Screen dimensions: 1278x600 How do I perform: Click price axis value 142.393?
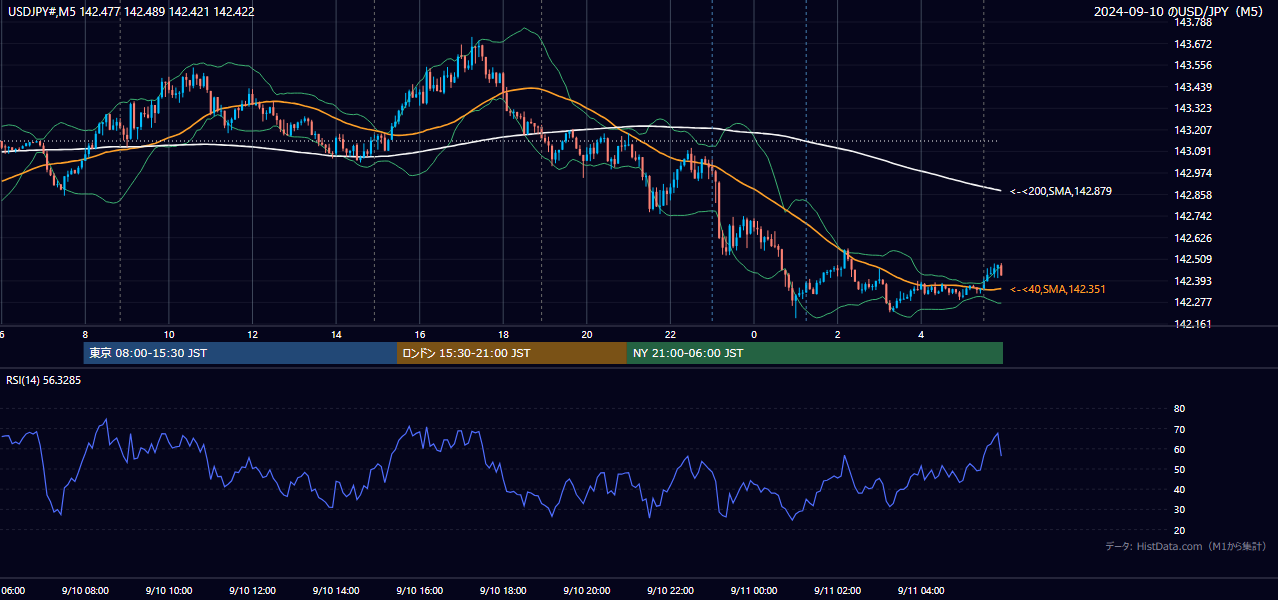click(x=1194, y=281)
